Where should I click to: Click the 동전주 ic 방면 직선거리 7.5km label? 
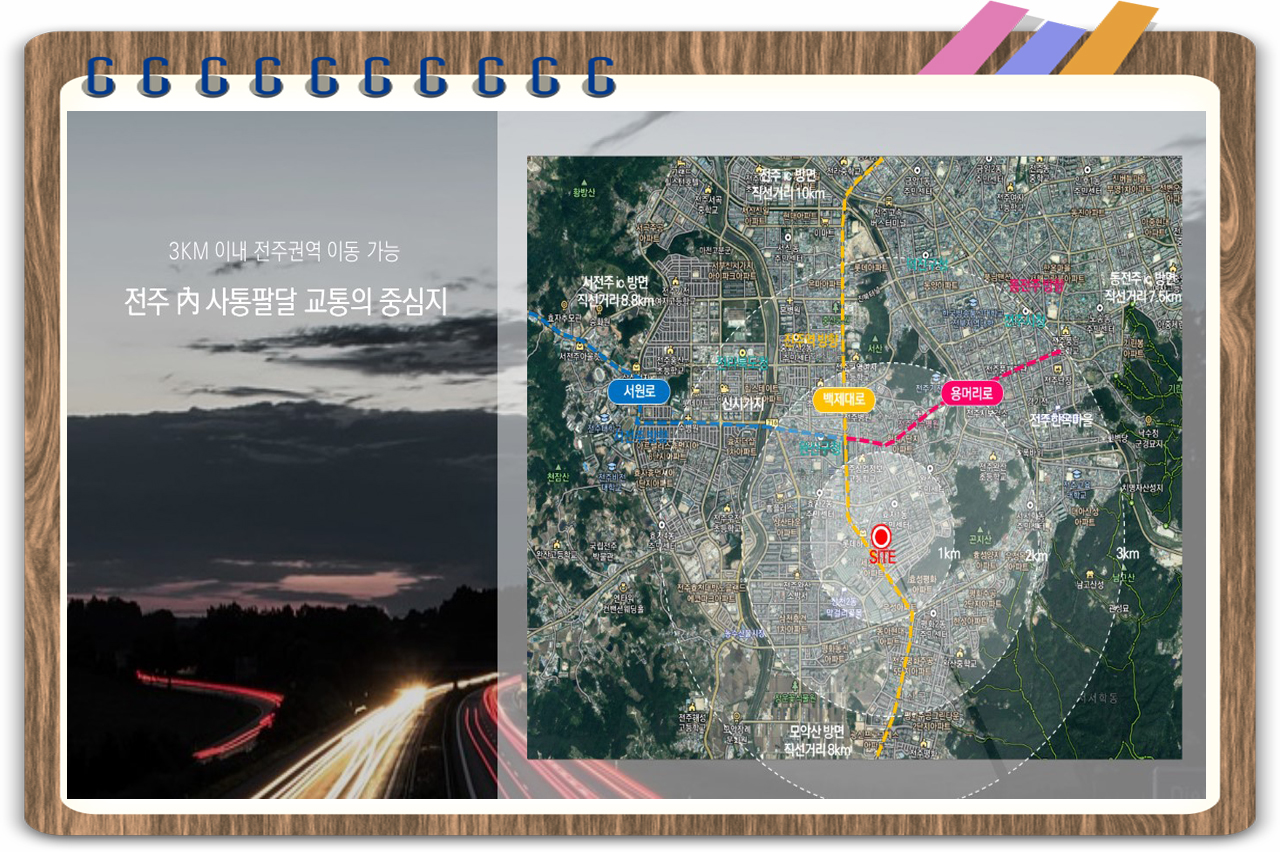click(x=1144, y=287)
